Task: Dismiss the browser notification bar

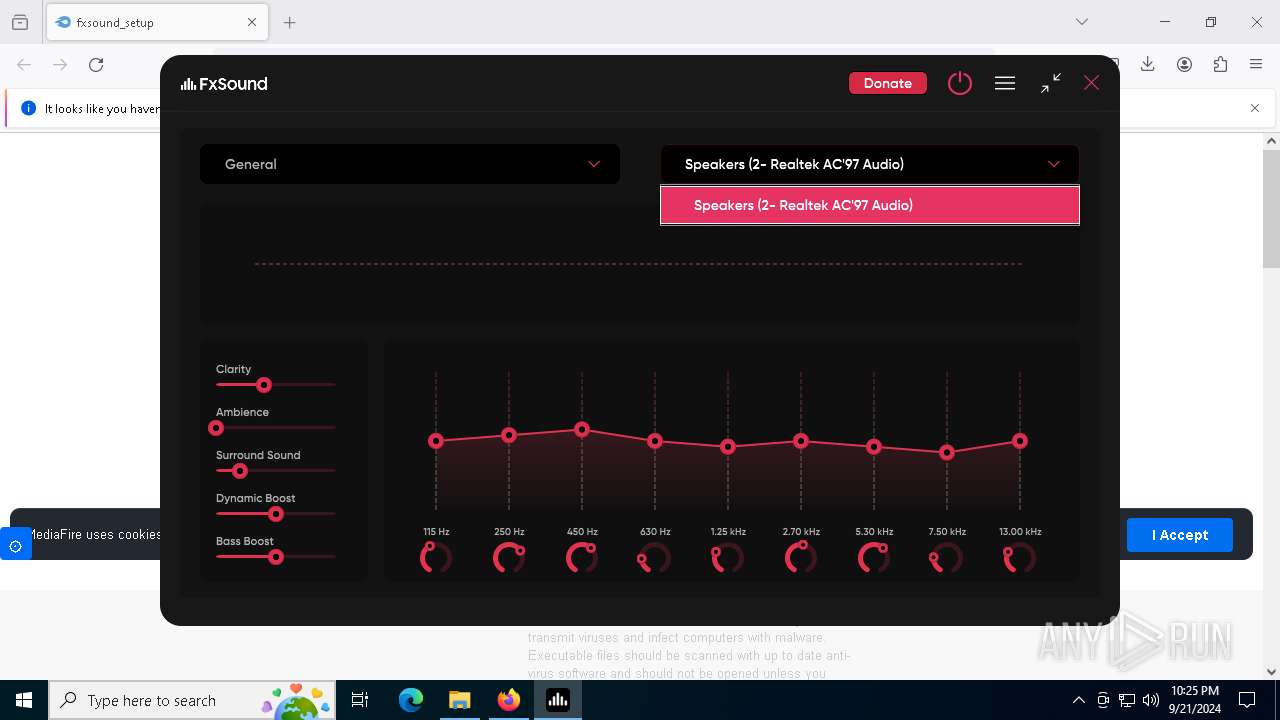Action: 1255,108
